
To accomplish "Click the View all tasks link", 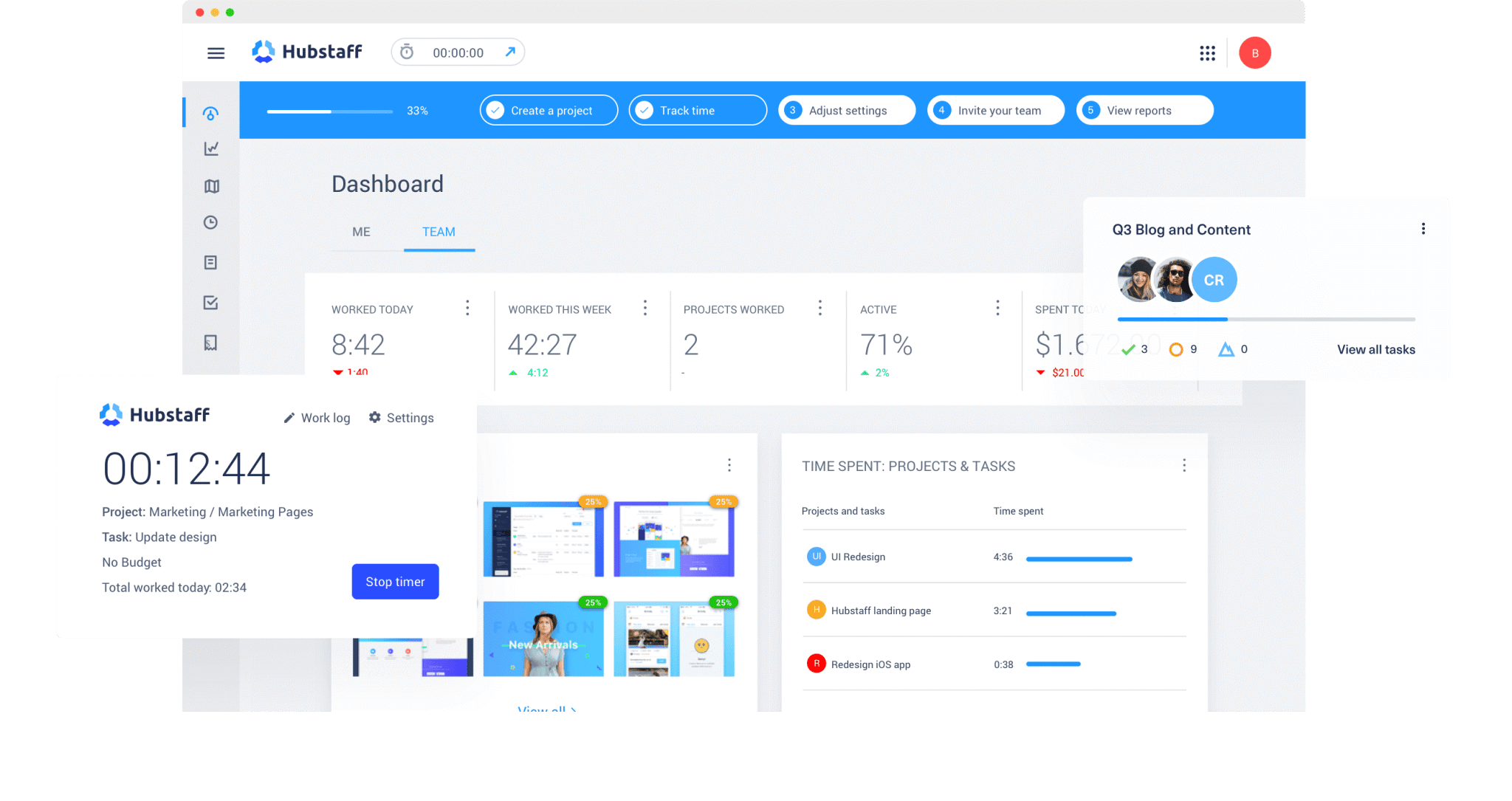I will click(1375, 349).
